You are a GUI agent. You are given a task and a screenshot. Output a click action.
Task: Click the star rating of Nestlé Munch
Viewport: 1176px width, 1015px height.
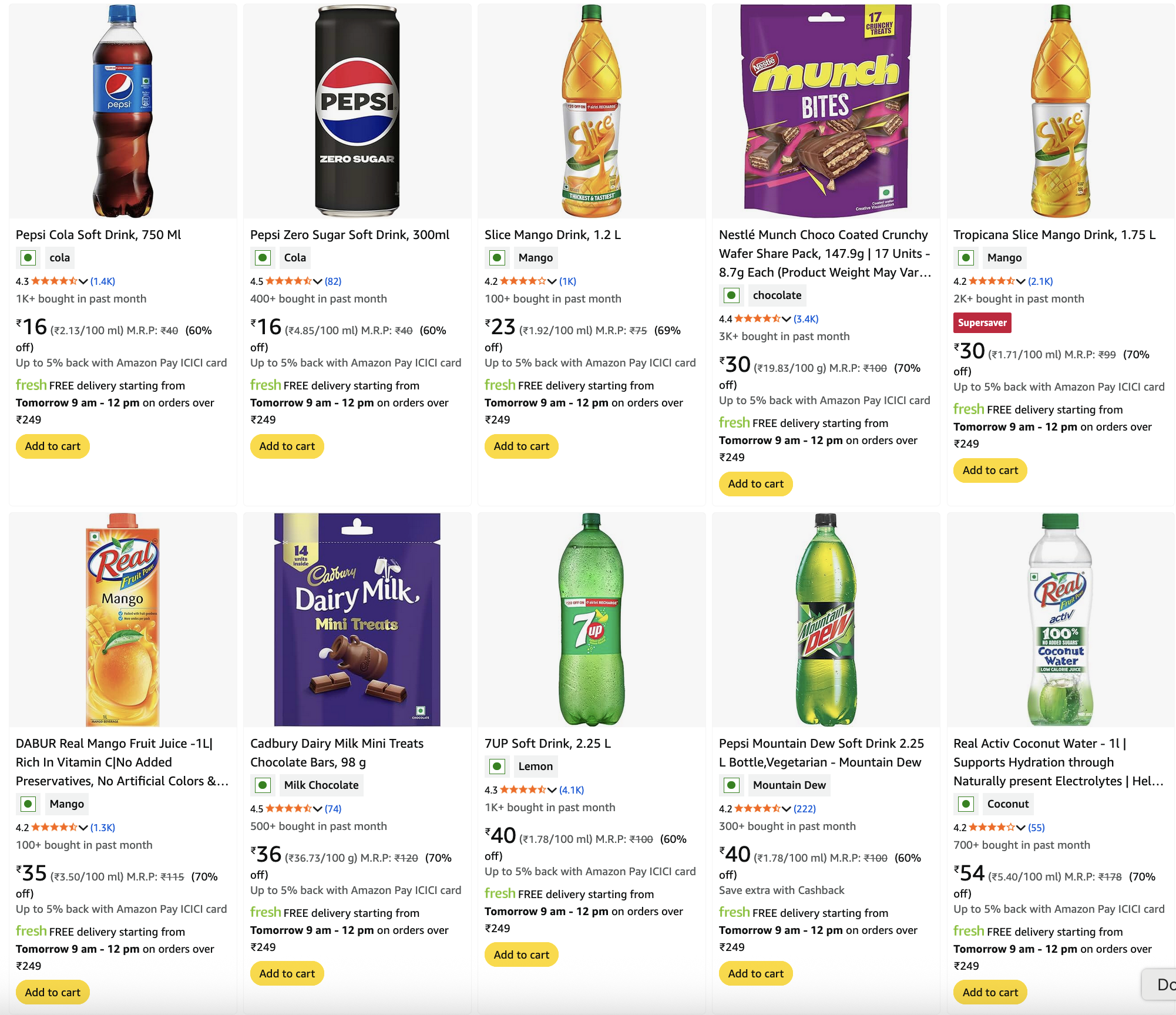[757, 319]
